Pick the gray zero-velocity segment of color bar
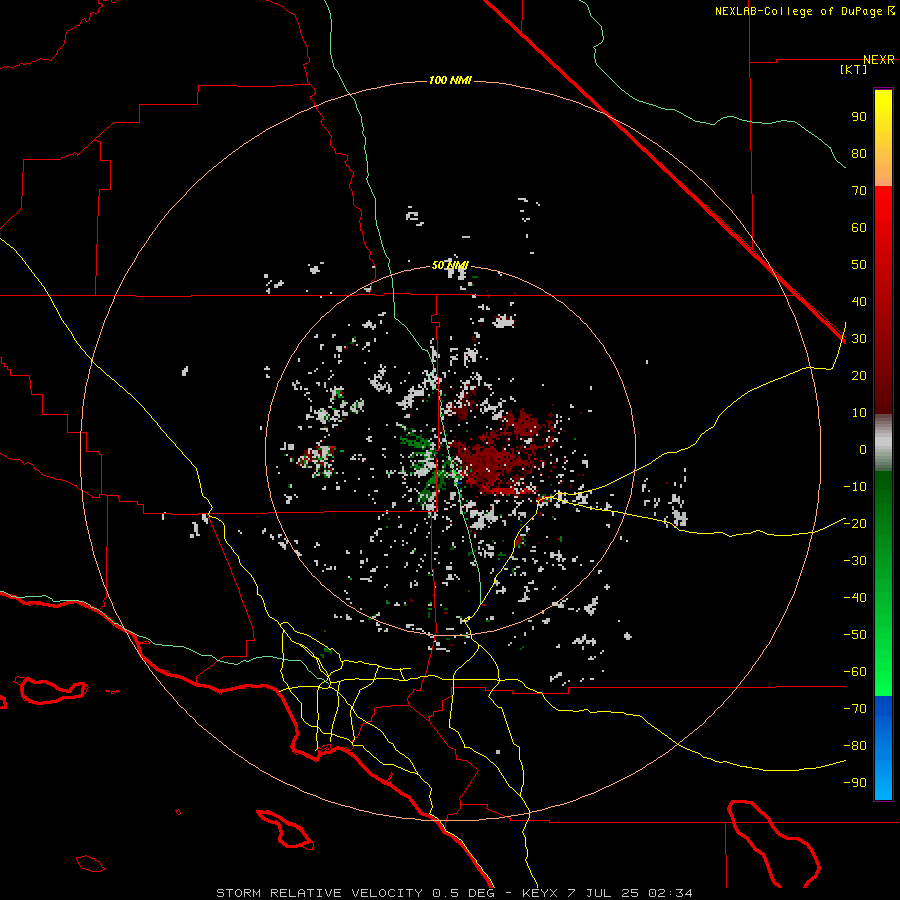The height and width of the screenshot is (900, 900). coord(883,443)
